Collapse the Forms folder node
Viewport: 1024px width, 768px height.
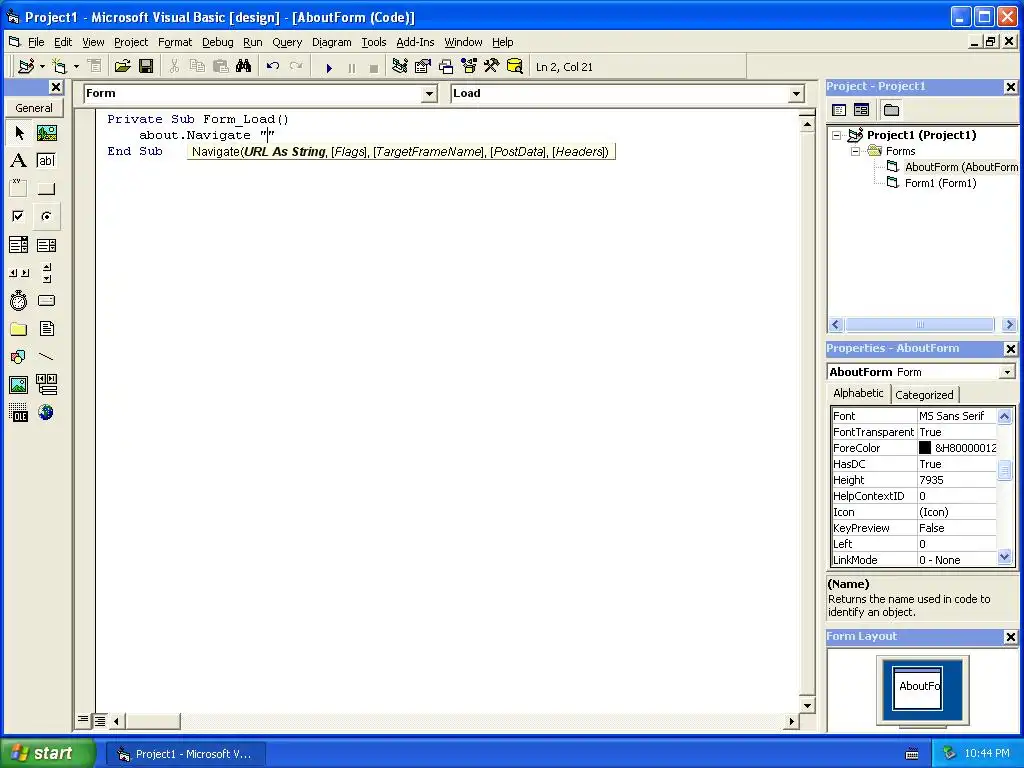pos(855,151)
